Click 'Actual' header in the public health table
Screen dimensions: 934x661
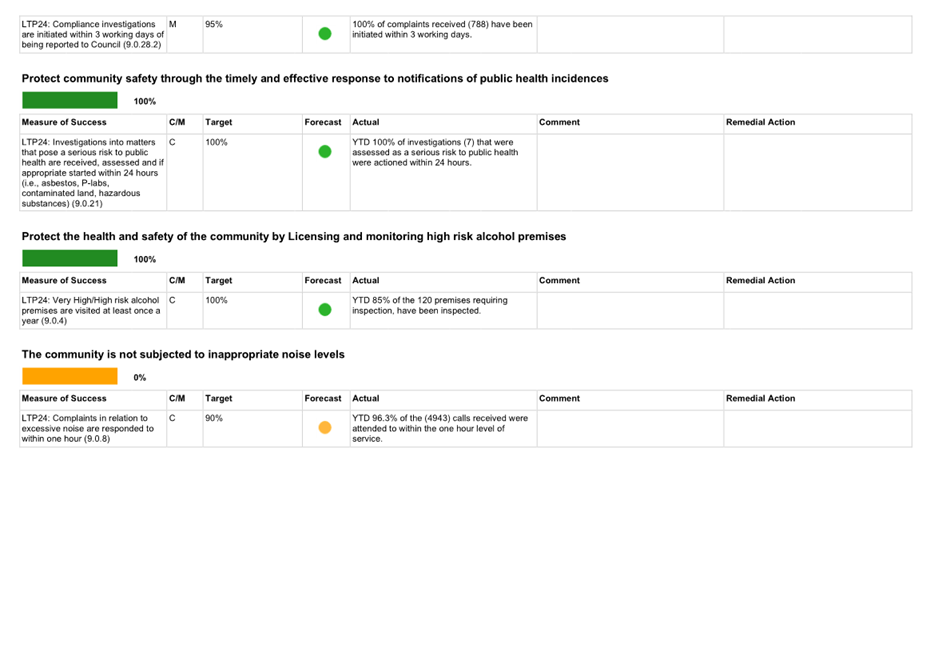366,122
